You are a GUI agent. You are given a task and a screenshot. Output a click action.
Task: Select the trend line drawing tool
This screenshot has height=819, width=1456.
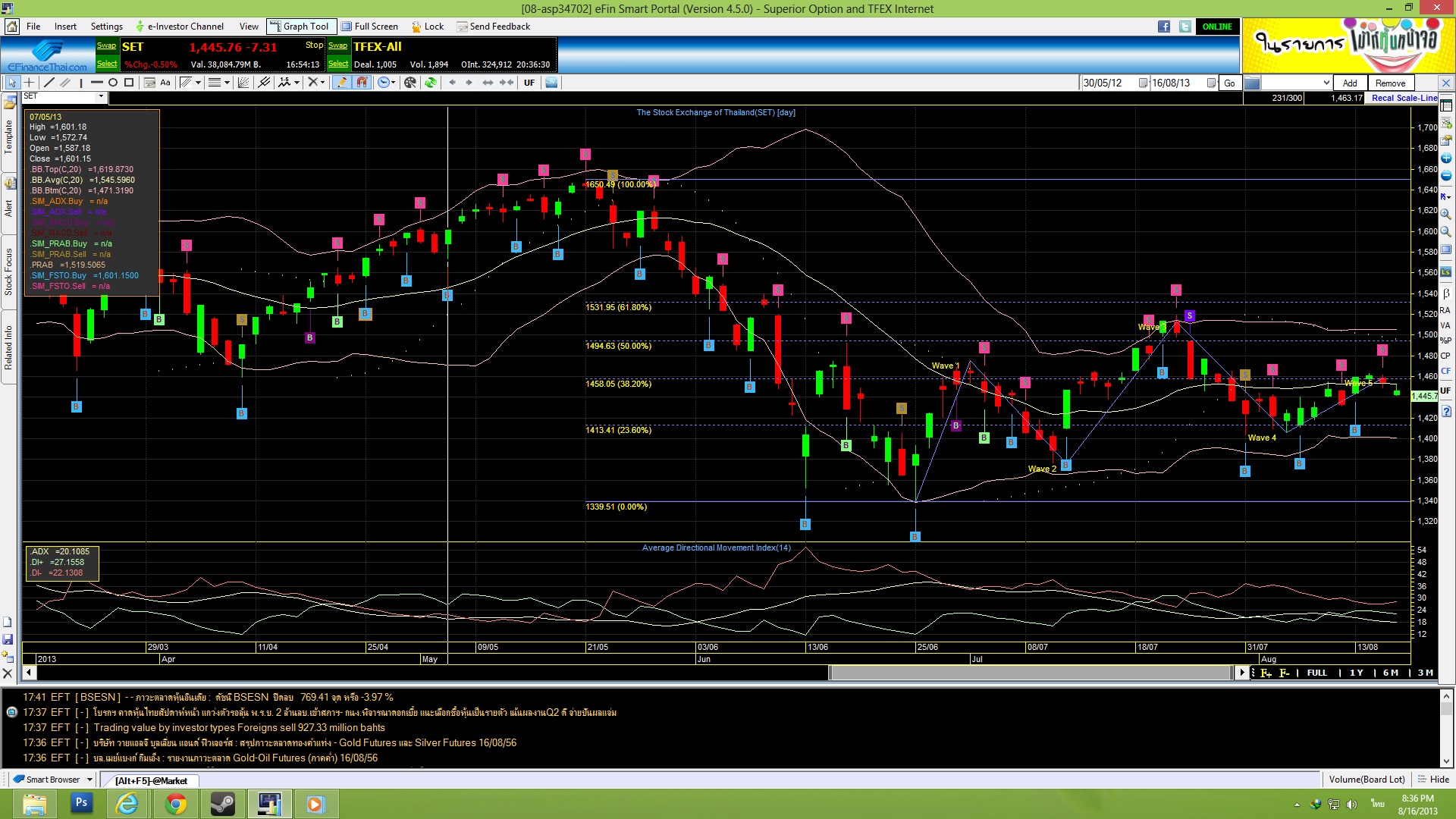(x=49, y=83)
